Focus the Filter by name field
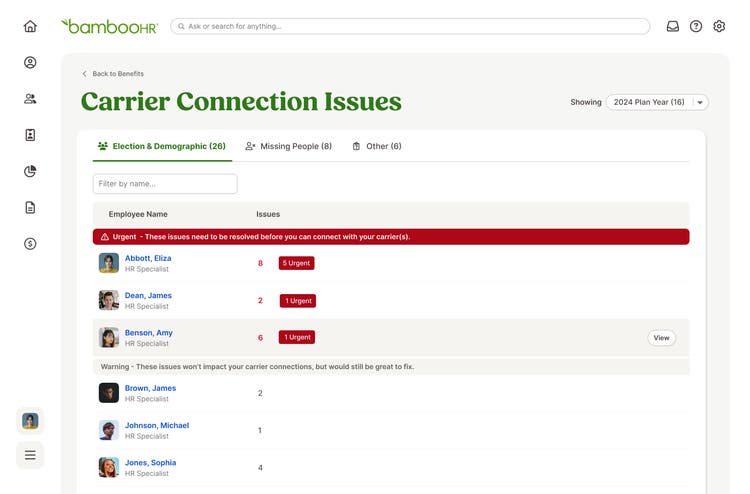Image resolution: width=750 pixels, height=494 pixels. click(165, 184)
